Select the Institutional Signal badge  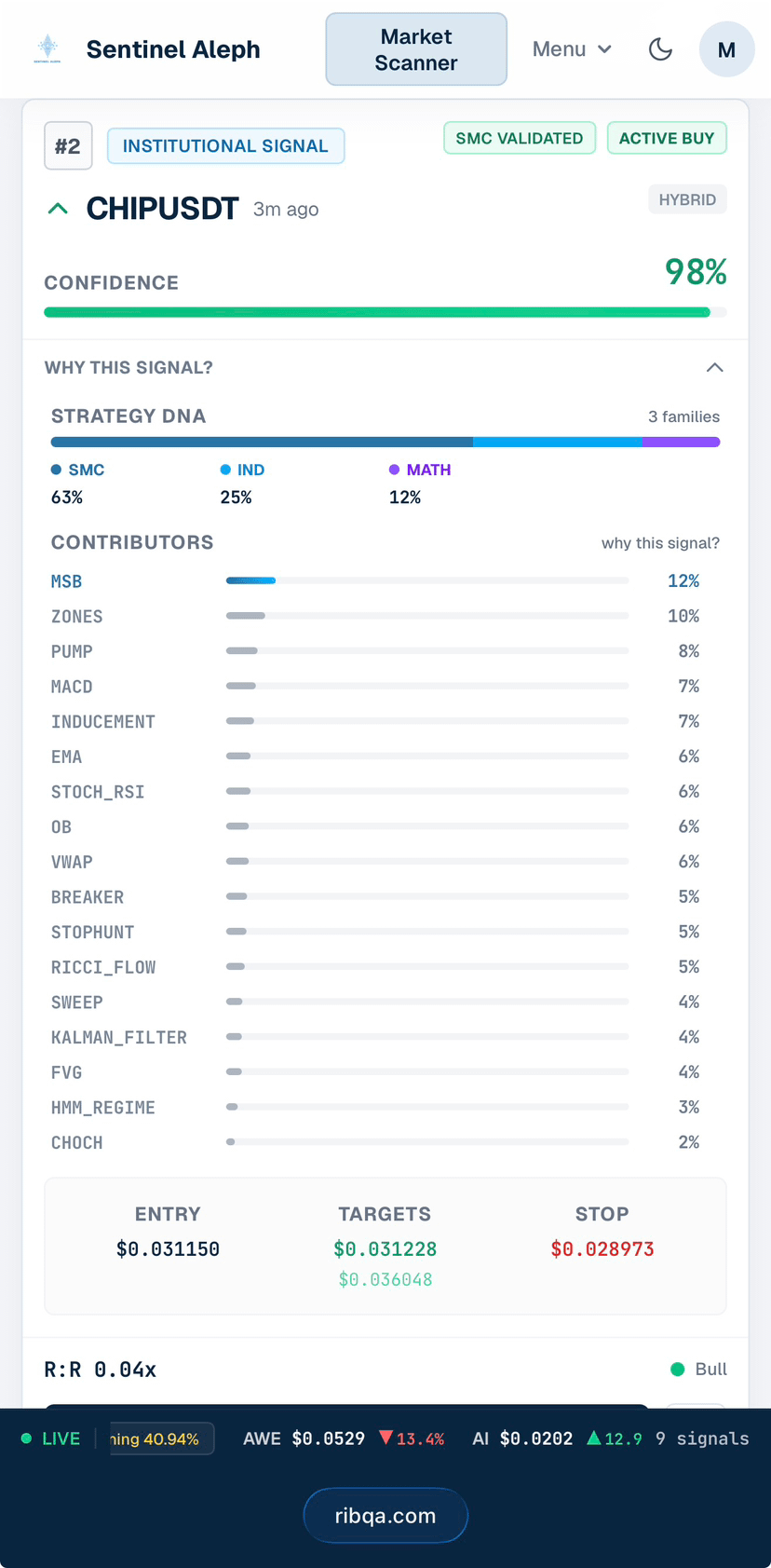tap(225, 146)
